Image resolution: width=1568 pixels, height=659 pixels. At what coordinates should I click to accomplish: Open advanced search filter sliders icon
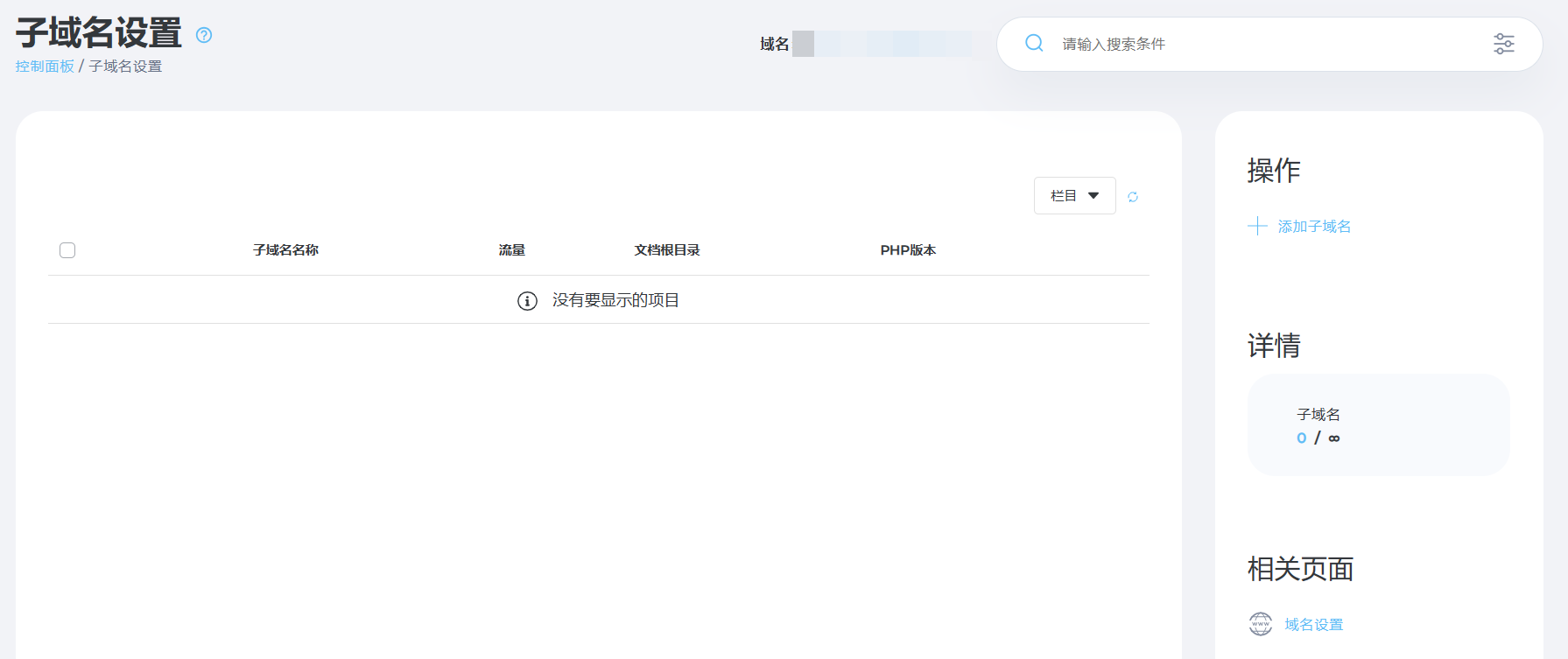point(1503,44)
